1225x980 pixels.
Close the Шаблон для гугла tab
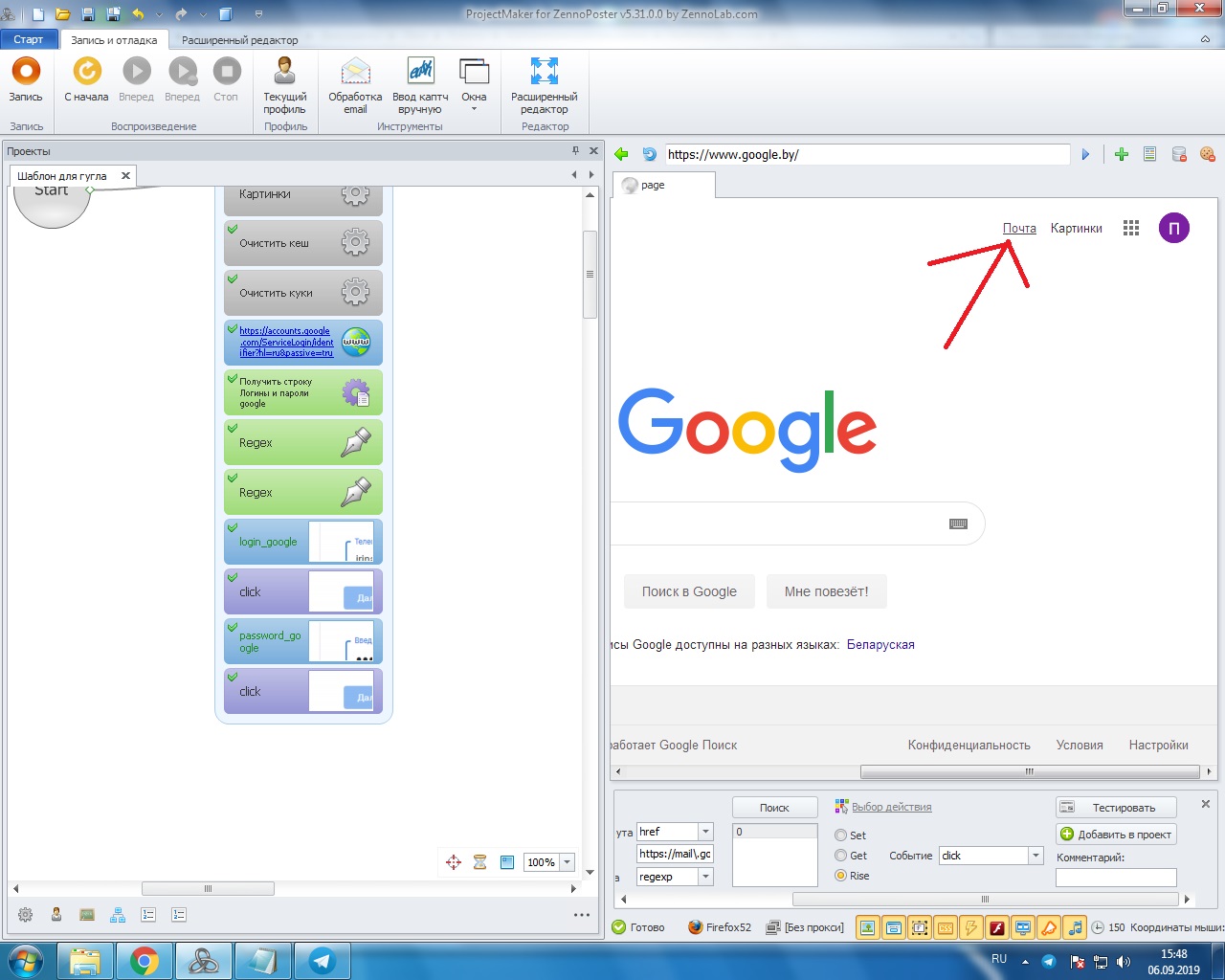tap(125, 176)
